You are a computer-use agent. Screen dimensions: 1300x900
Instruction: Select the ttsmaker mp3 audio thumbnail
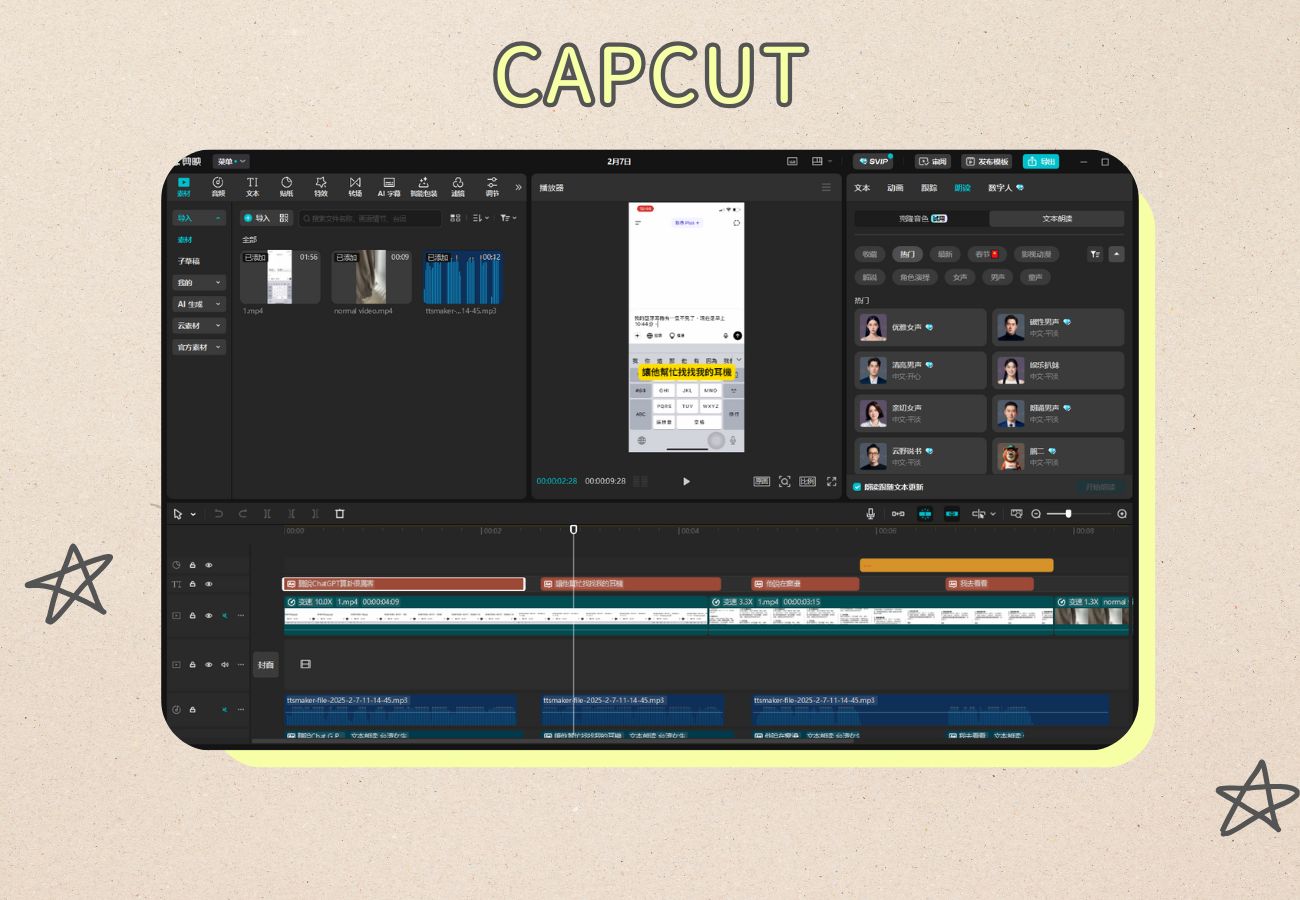pos(462,277)
